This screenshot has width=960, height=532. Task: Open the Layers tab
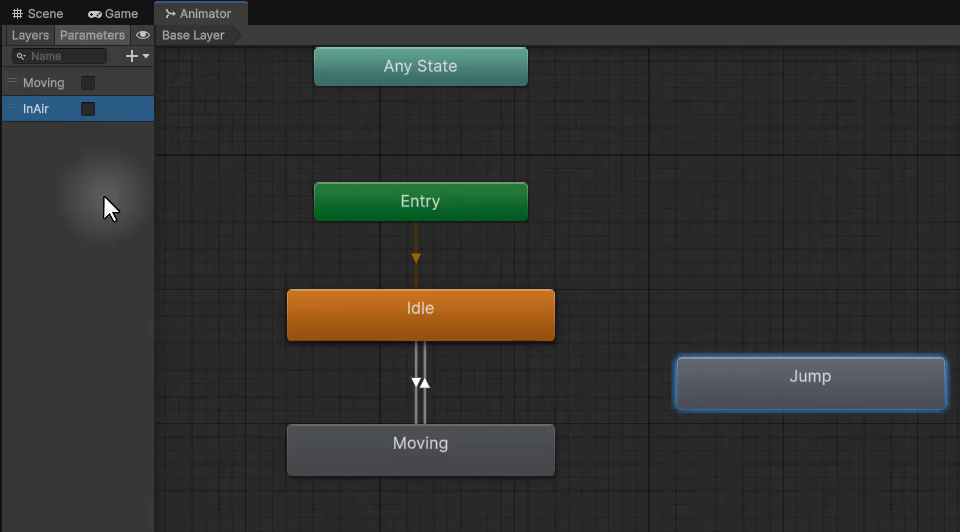30,36
